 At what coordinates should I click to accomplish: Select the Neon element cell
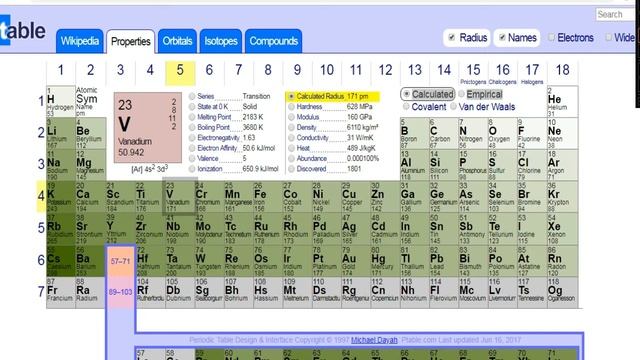click(563, 133)
